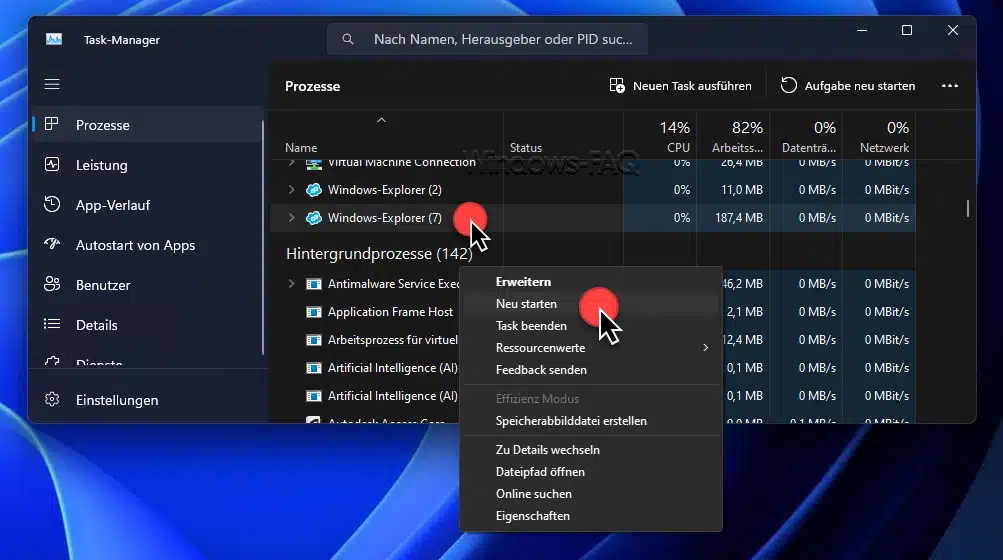Click the sidebar vertical scrollbar
1003x560 pixels.
tap(263, 237)
